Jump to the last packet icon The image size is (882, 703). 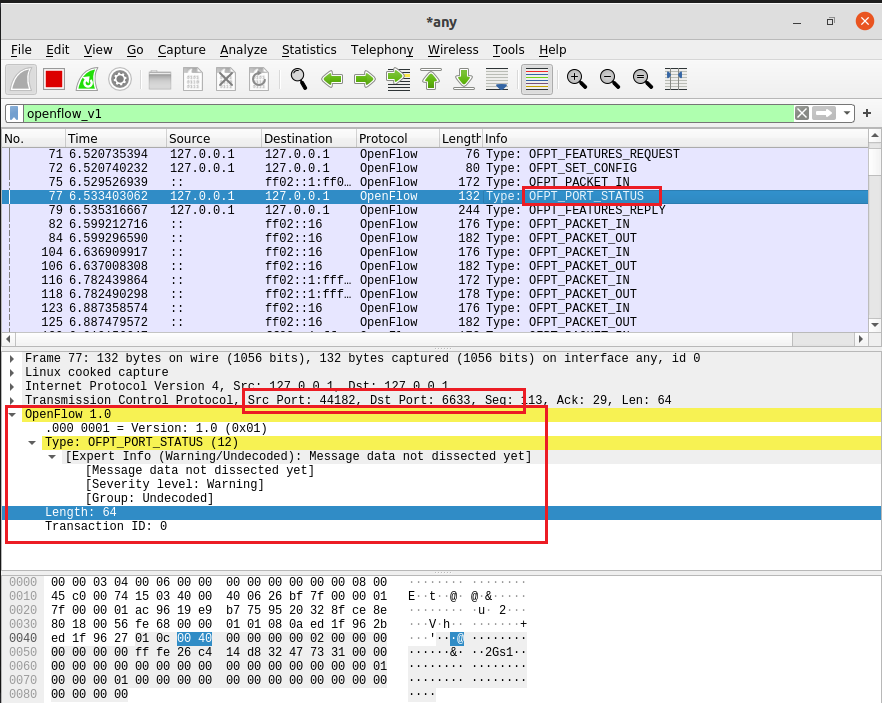click(464, 79)
